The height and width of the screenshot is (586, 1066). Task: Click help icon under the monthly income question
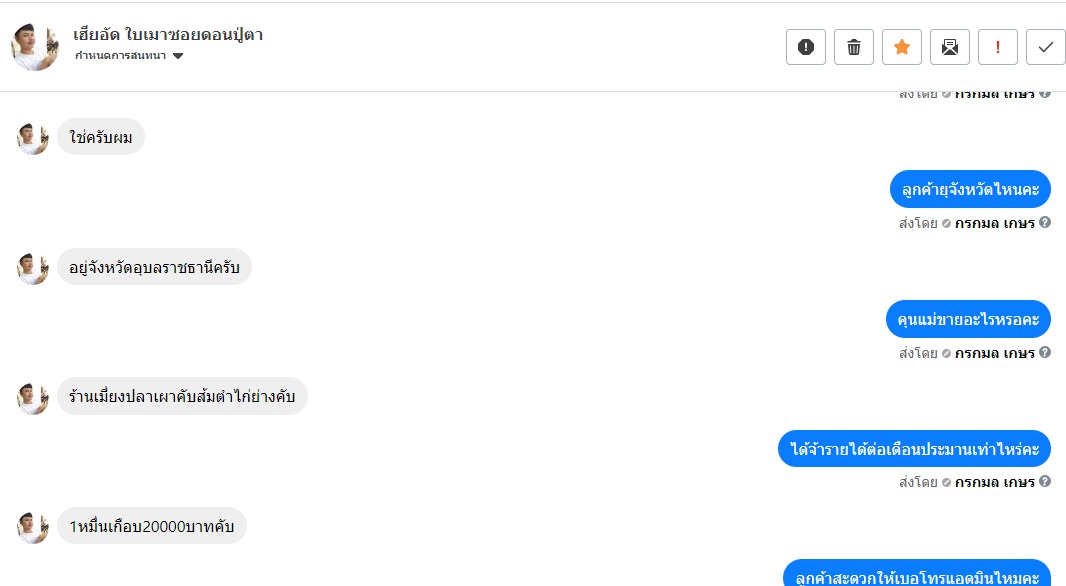click(x=1045, y=481)
